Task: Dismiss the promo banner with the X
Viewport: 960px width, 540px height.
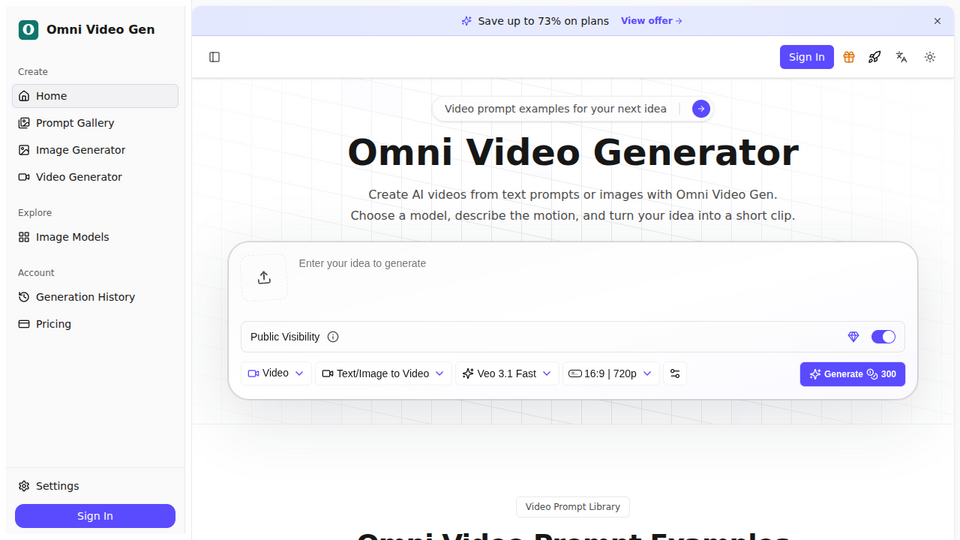Action: point(937,21)
